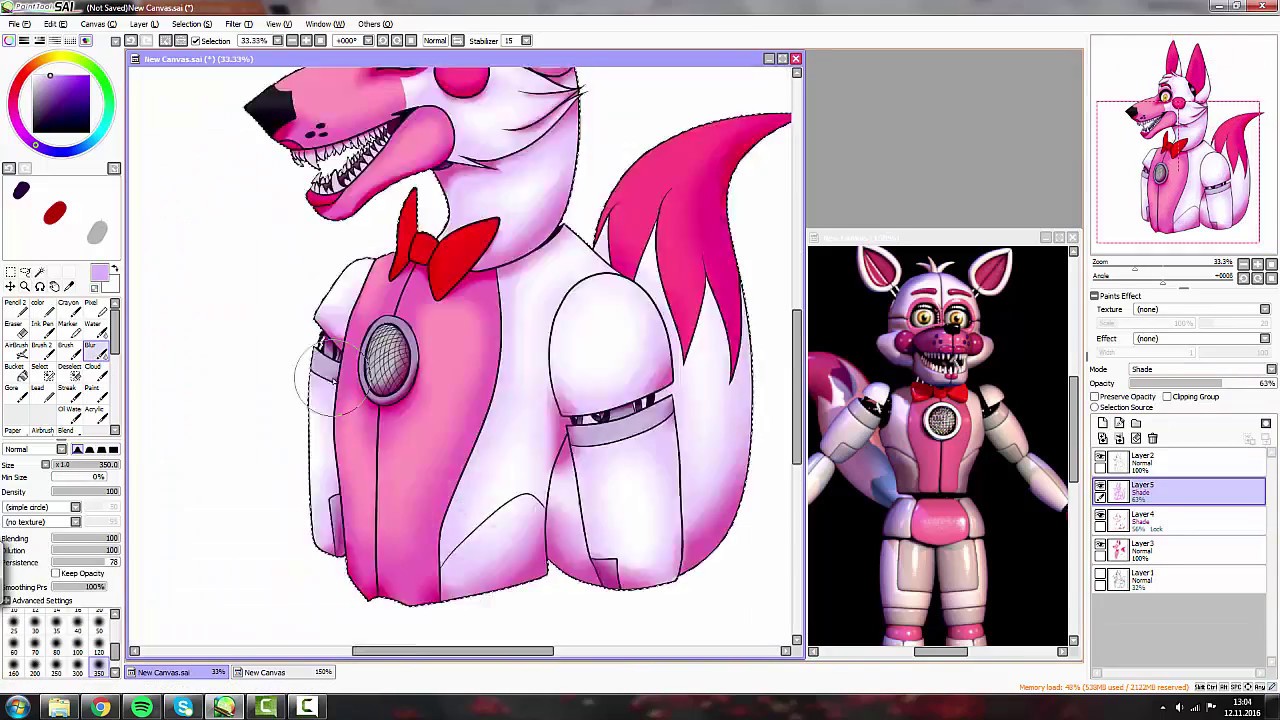Image resolution: width=1280 pixels, height=720 pixels.
Task: Create a new layer folder
Action: pos(1136,423)
